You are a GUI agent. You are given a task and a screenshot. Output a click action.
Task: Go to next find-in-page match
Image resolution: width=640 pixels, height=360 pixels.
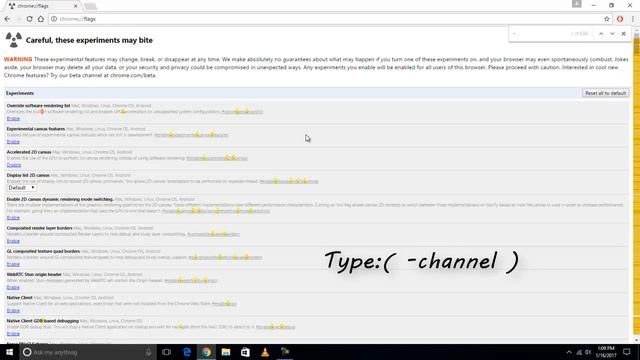612,34
